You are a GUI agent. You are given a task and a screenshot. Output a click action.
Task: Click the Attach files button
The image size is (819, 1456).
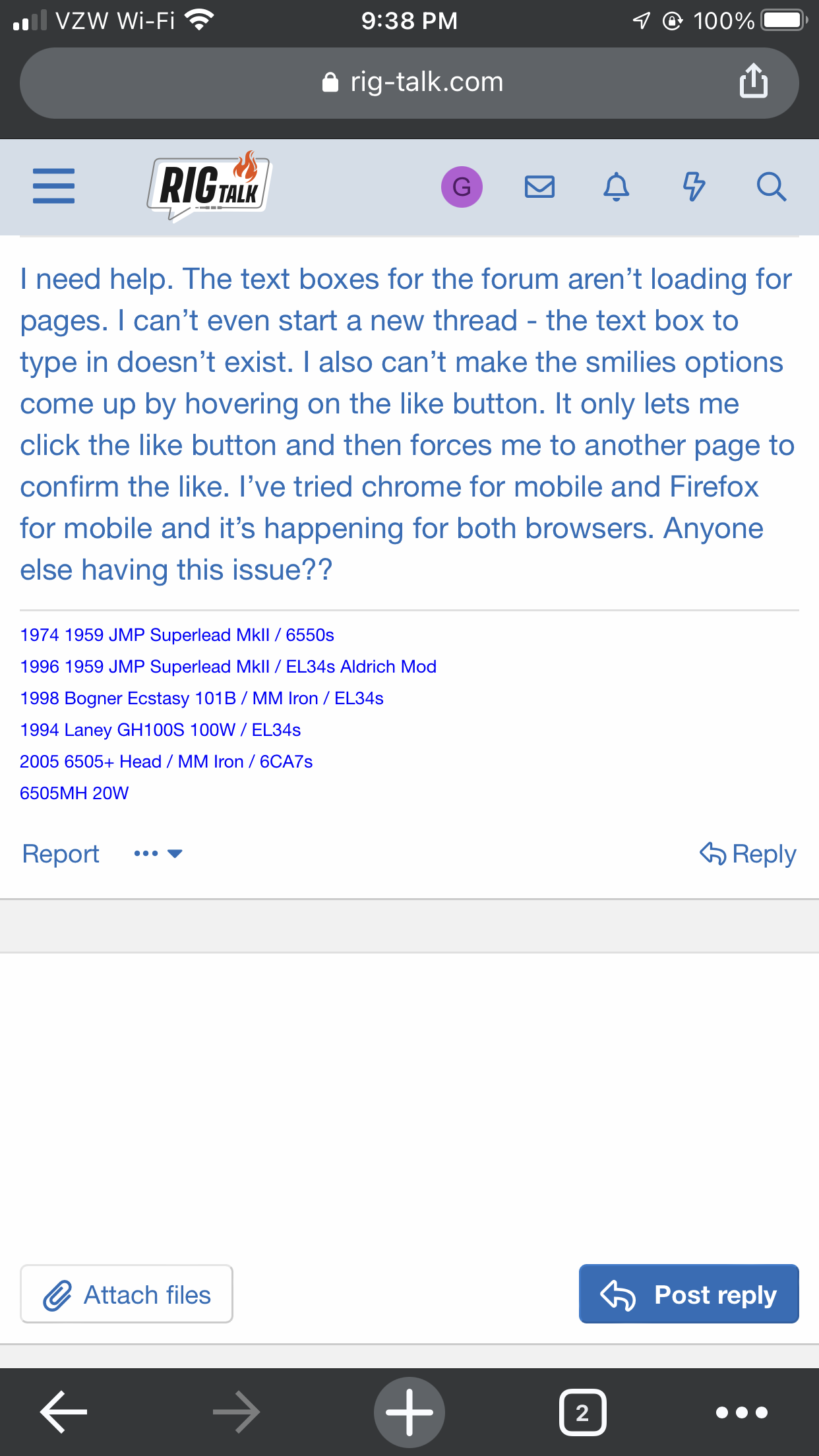click(x=127, y=1294)
